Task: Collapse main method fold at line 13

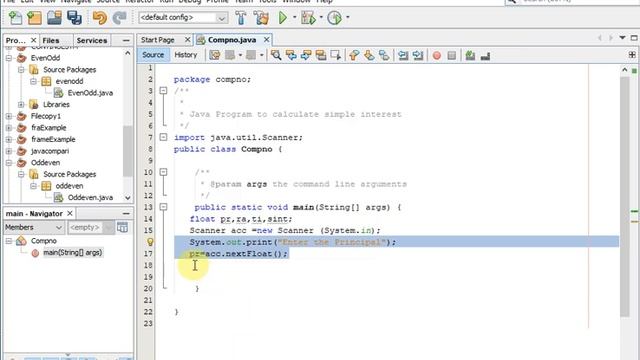Action: tap(163, 207)
